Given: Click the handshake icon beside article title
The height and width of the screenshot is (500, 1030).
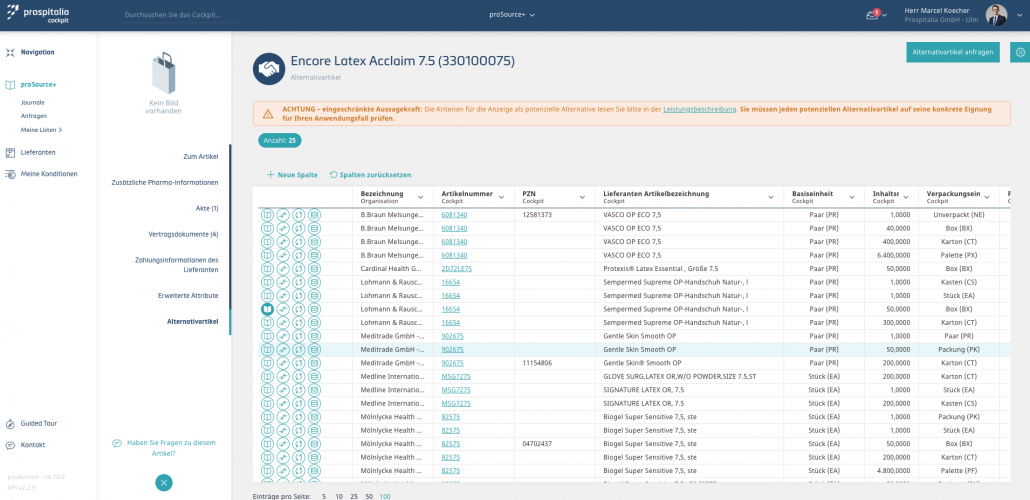Looking at the screenshot, I should pyautogui.click(x=268, y=68).
